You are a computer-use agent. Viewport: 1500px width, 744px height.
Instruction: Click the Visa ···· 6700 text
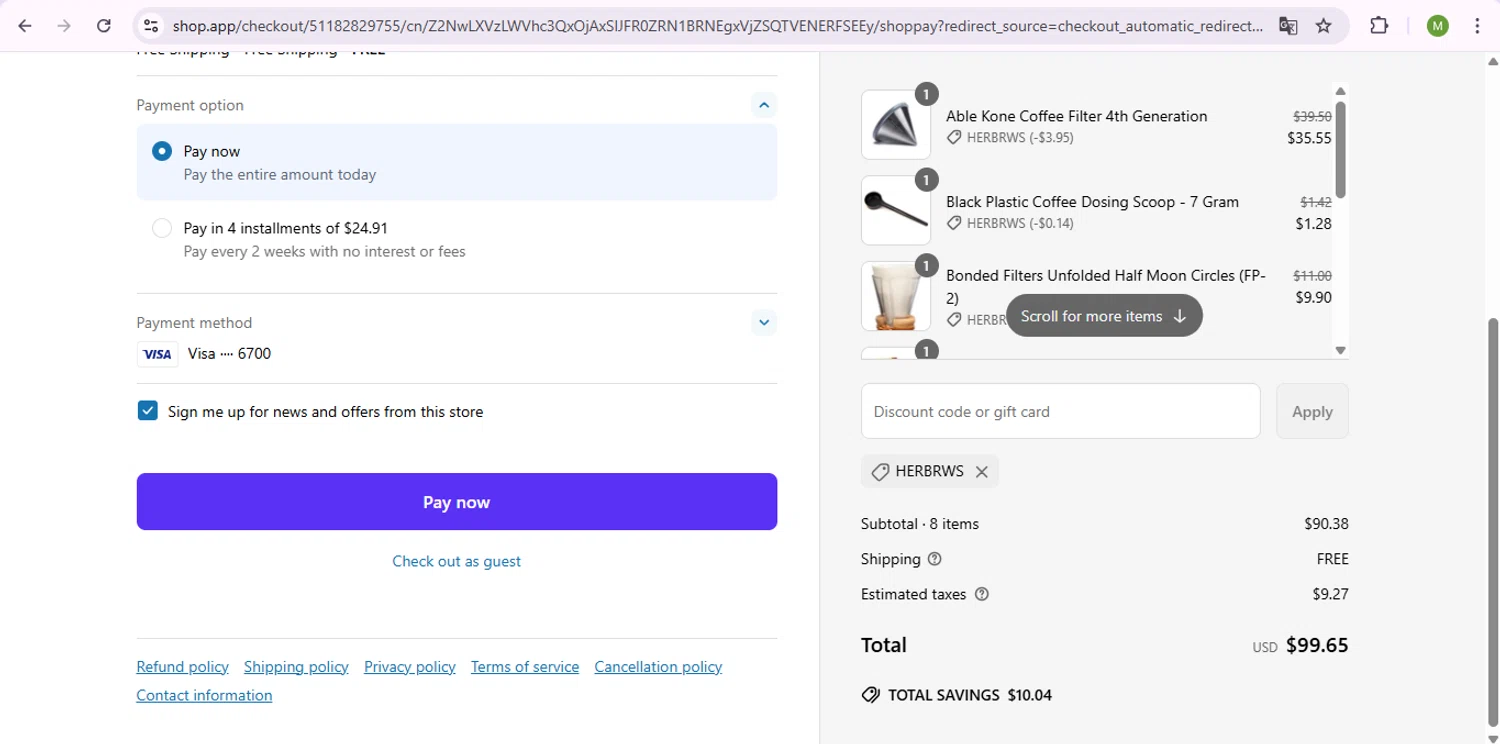coord(229,353)
